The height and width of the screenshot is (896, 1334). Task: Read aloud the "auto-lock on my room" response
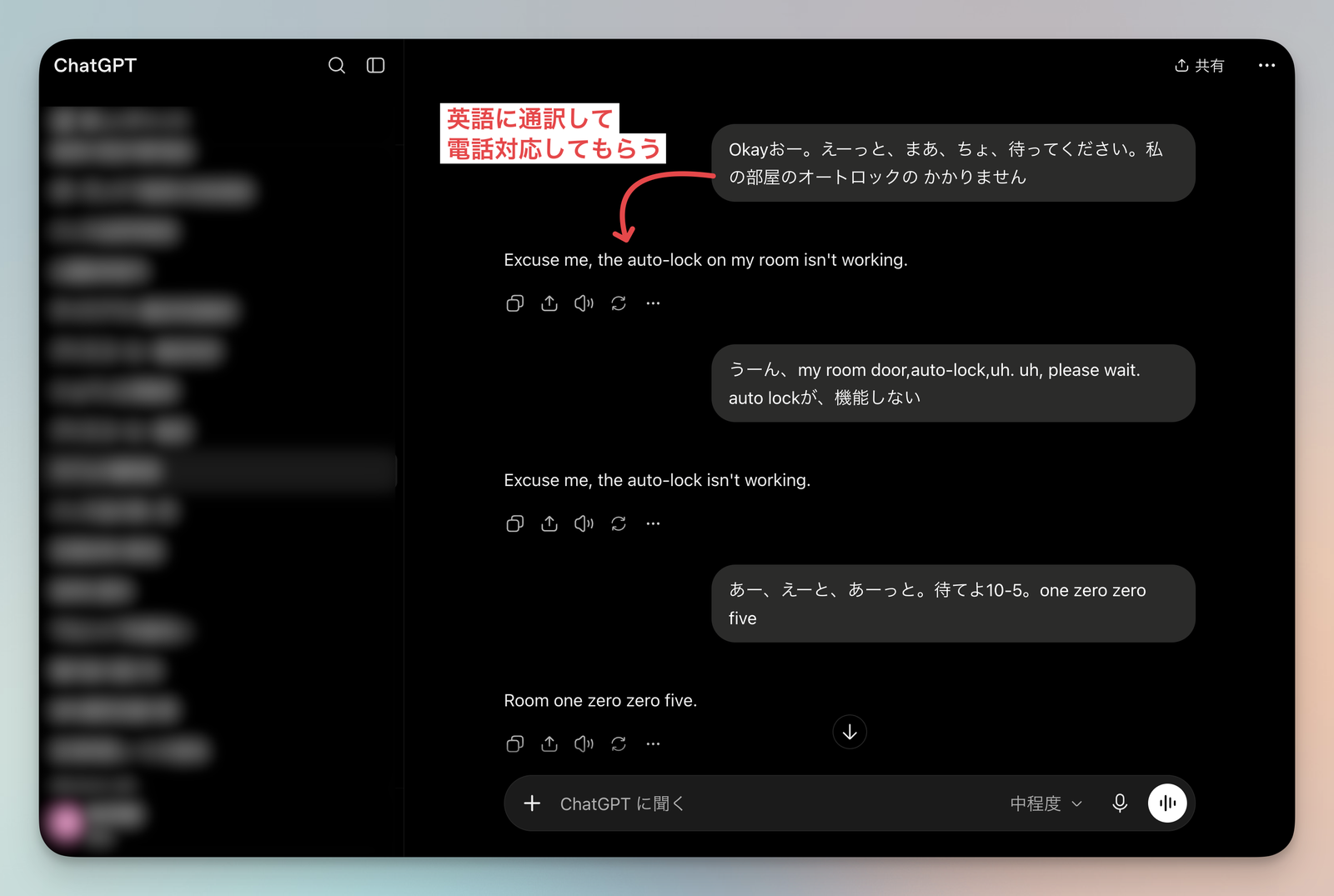coord(584,303)
